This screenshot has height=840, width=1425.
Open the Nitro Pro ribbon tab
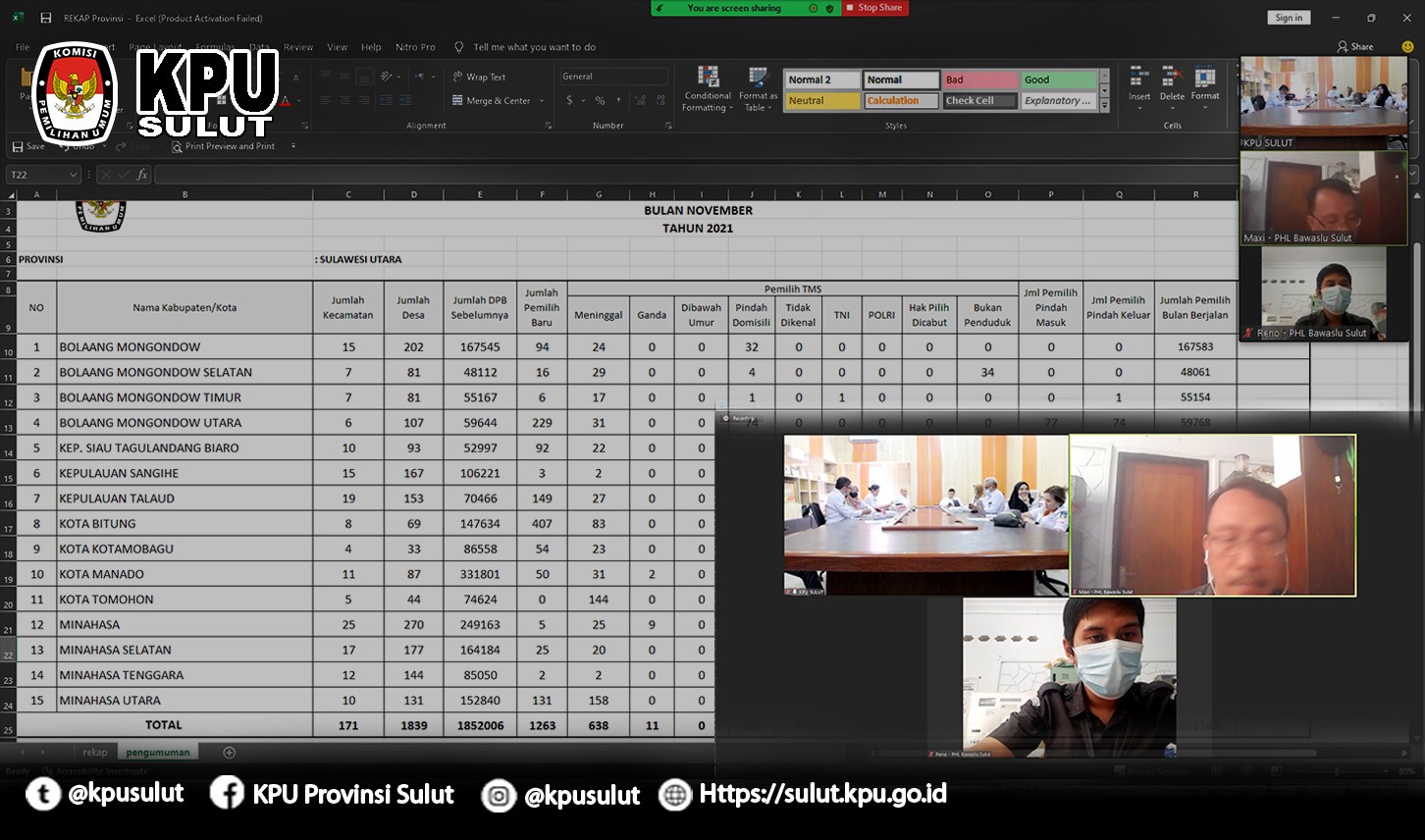415,47
